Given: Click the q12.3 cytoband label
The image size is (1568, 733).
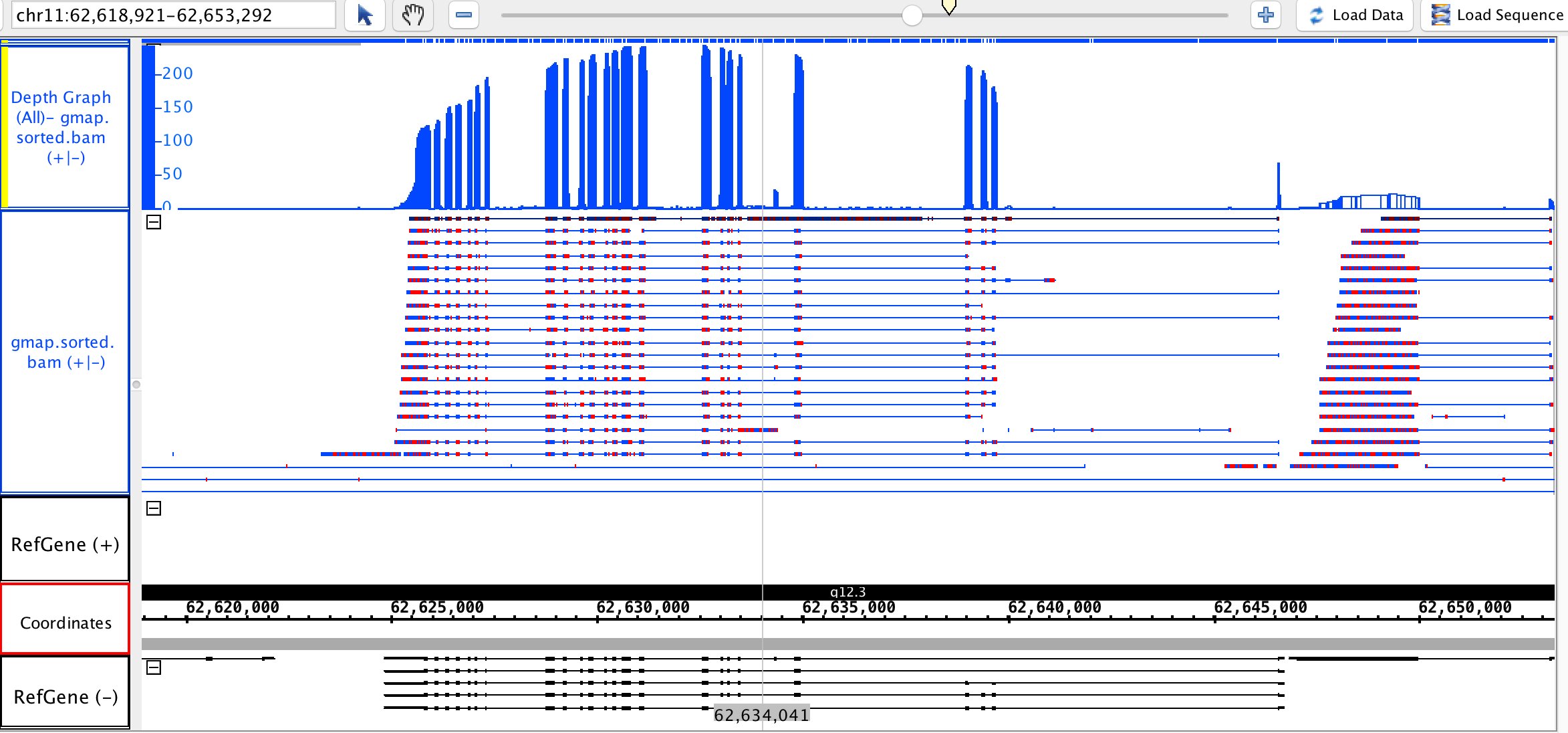Looking at the screenshot, I should (x=847, y=592).
